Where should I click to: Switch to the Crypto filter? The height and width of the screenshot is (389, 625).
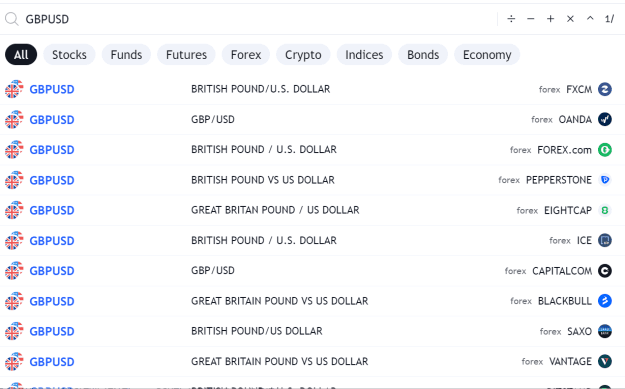click(x=303, y=55)
